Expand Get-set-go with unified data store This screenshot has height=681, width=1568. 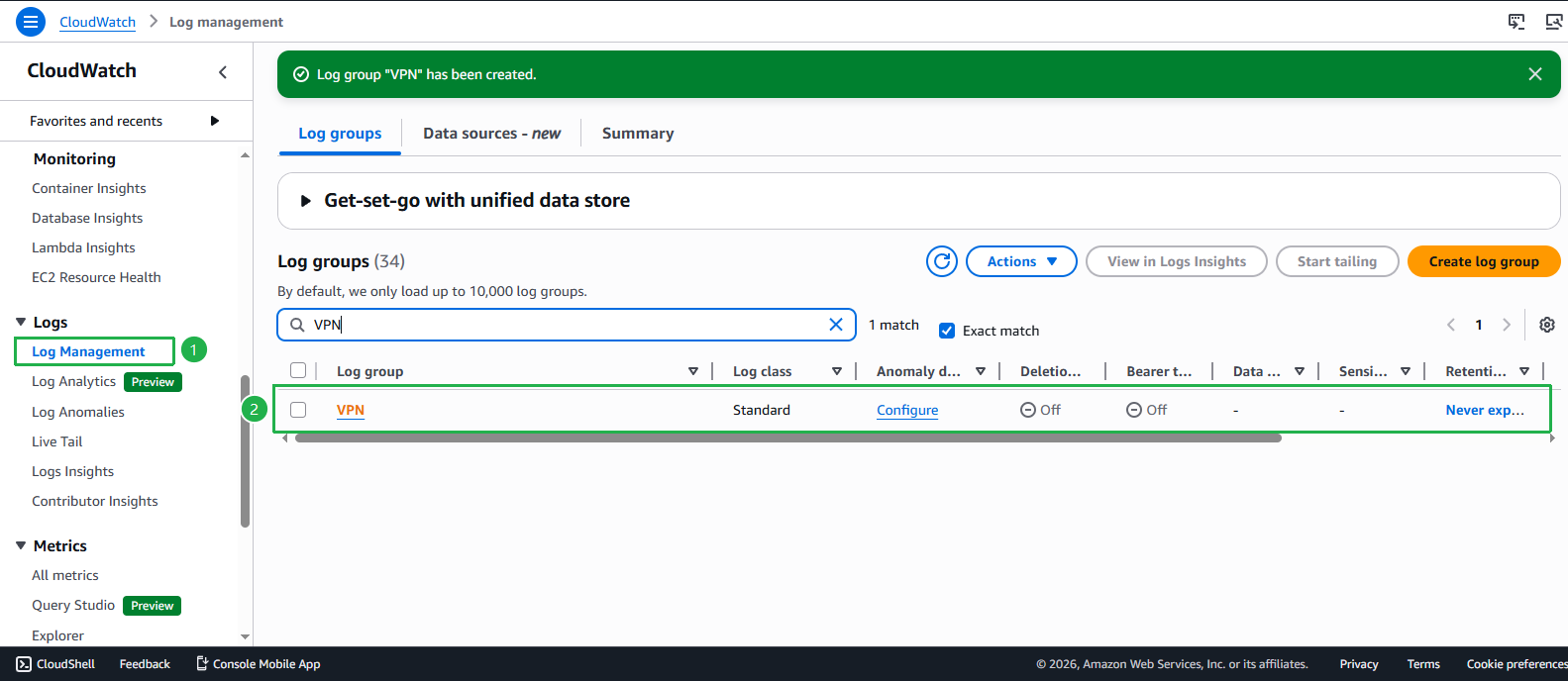tap(306, 201)
